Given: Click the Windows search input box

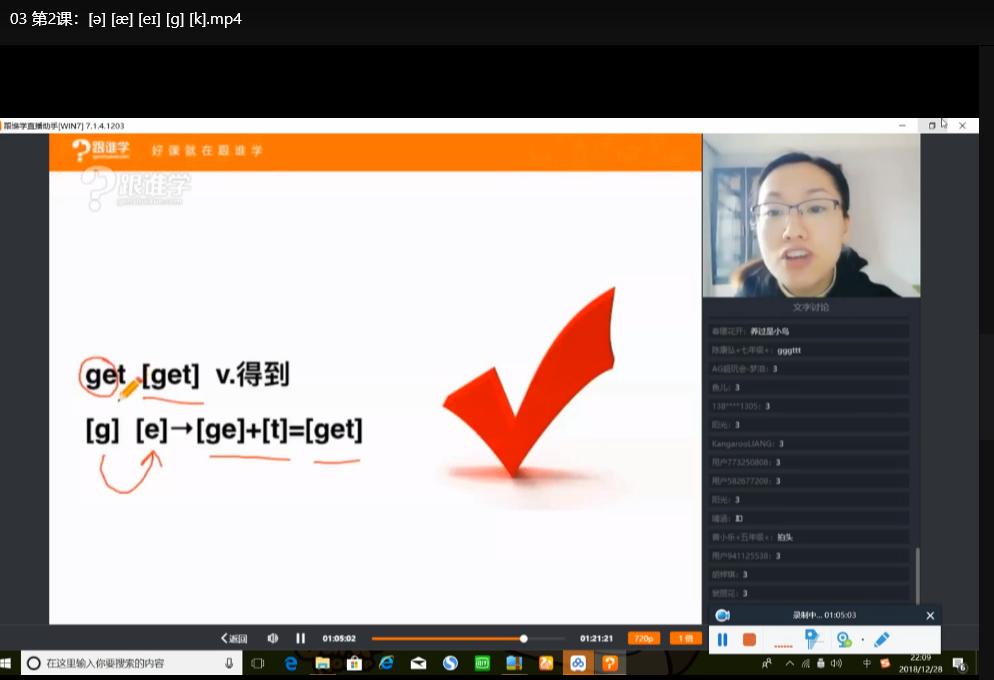Looking at the screenshot, I should [132, 664].
